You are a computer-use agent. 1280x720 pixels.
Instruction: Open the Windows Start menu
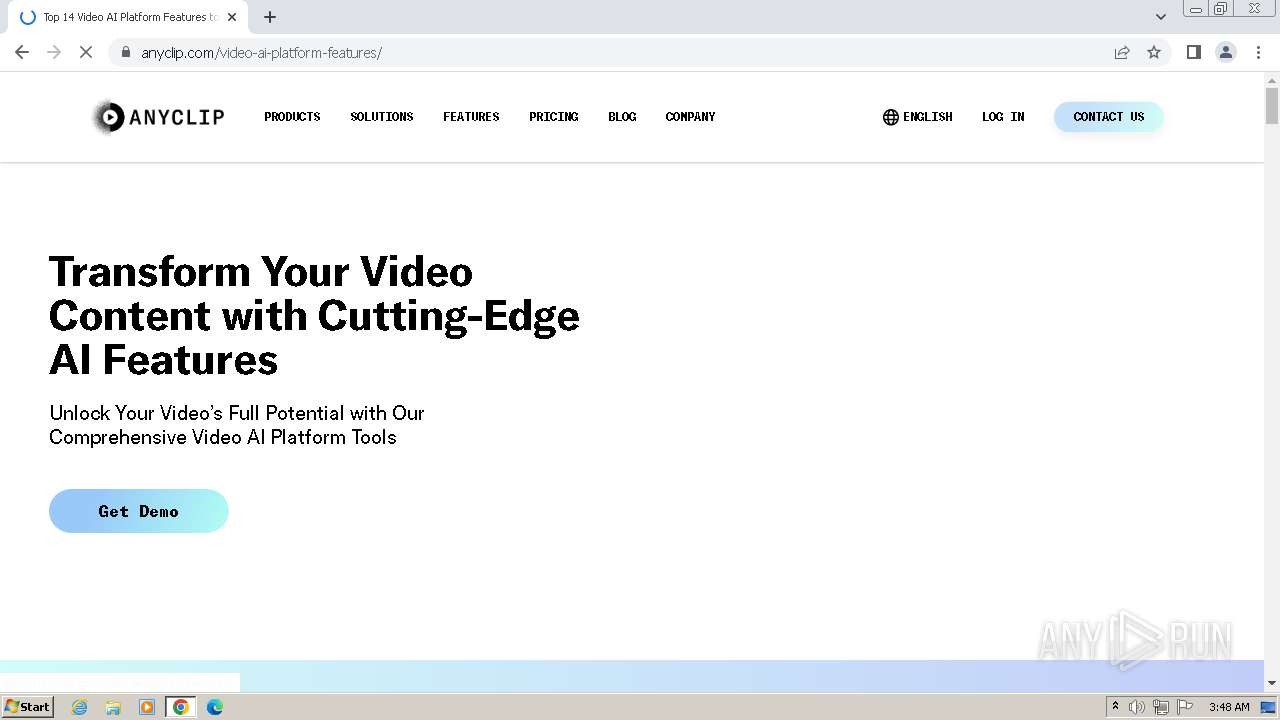[28, 707]
